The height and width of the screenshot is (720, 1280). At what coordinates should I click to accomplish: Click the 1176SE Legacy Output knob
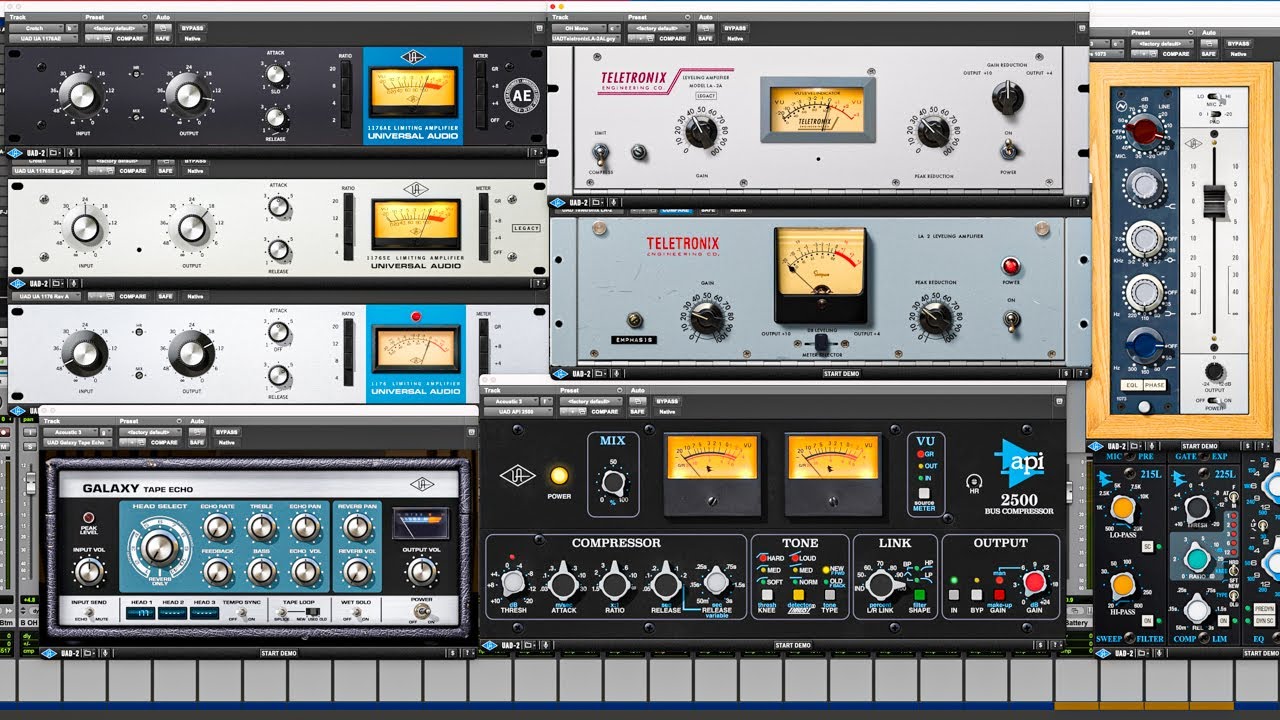[x=192, y=229]
